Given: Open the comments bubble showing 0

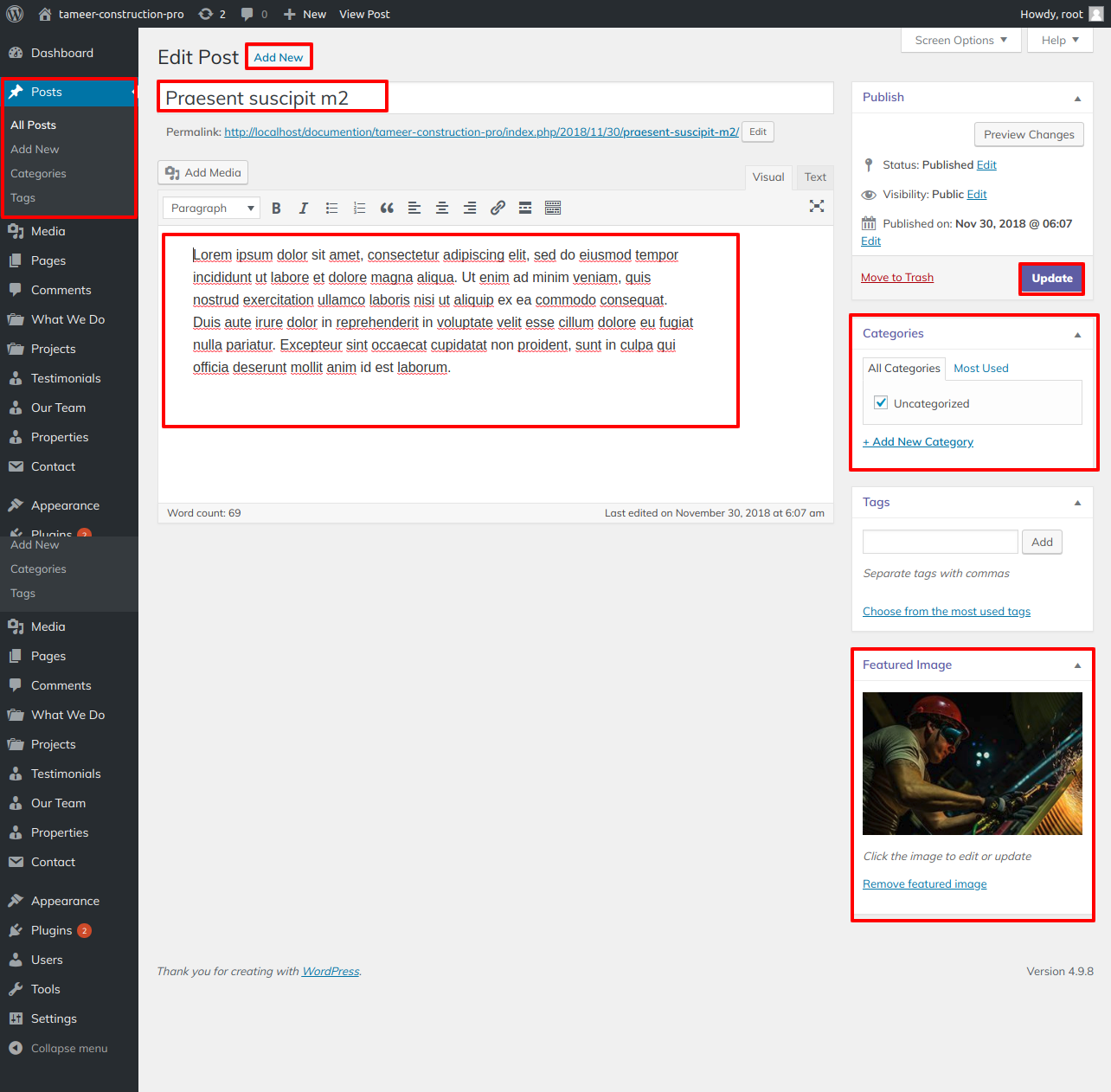Looking at the screenshot, I should (254, 14).
